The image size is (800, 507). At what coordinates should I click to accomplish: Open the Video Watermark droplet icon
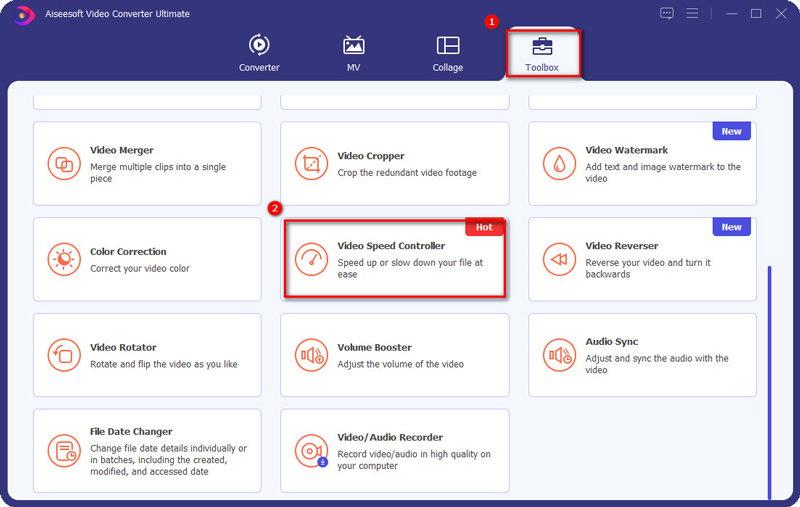coord(559,163)
